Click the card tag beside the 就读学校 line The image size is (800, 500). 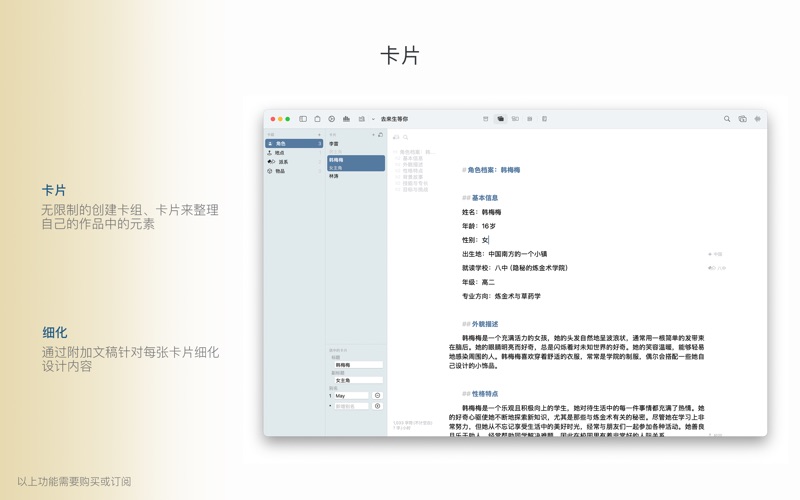coord(717,268)
